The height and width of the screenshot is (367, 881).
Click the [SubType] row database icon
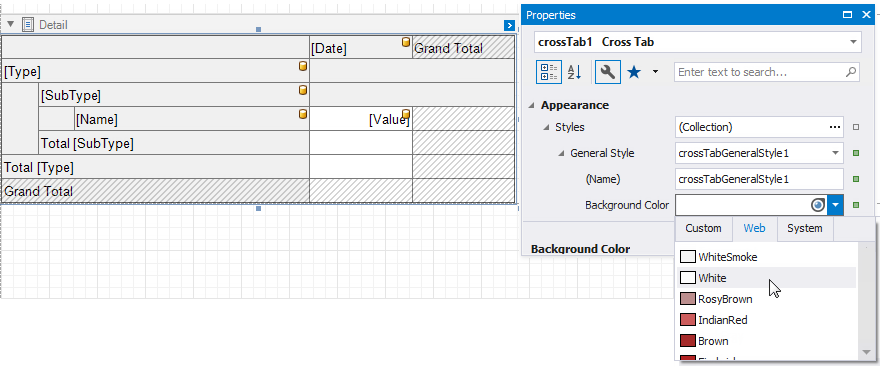303,90
